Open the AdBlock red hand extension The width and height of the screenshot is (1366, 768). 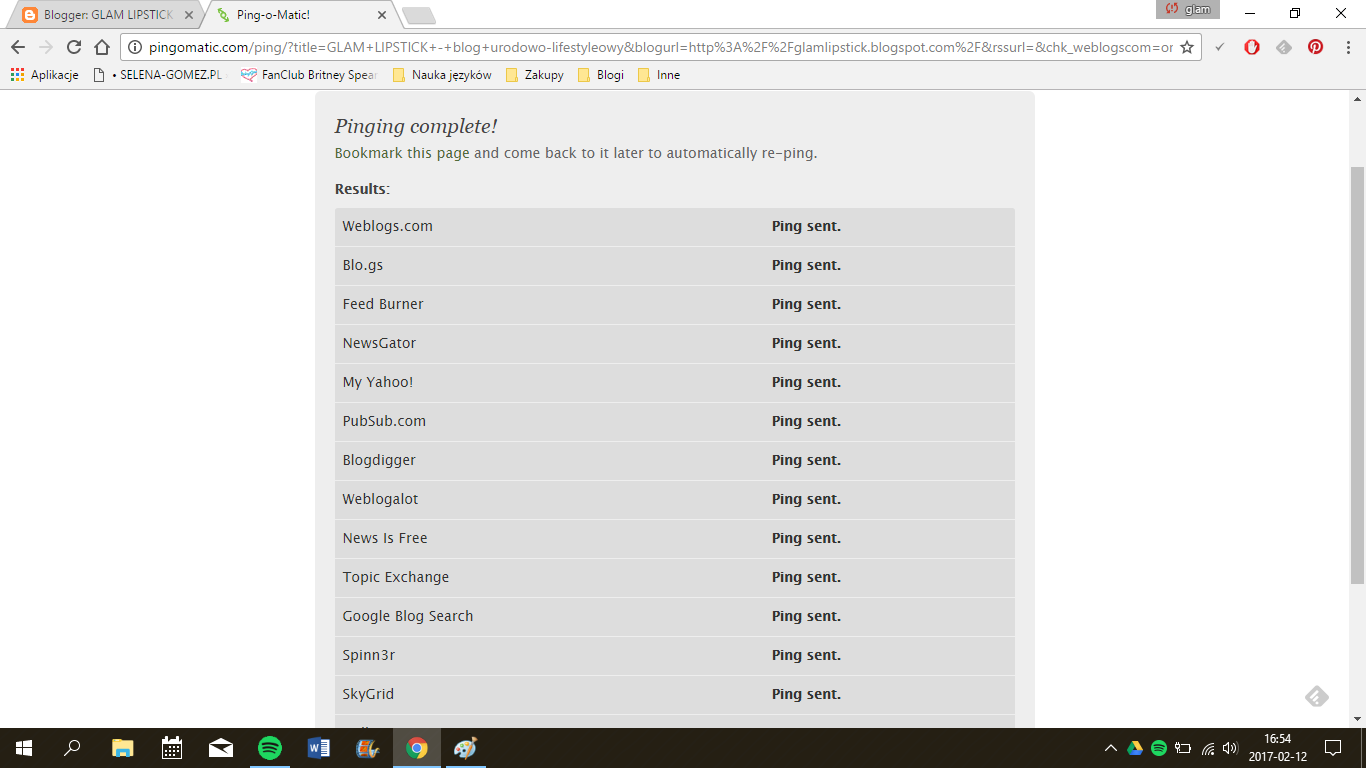1252,47
